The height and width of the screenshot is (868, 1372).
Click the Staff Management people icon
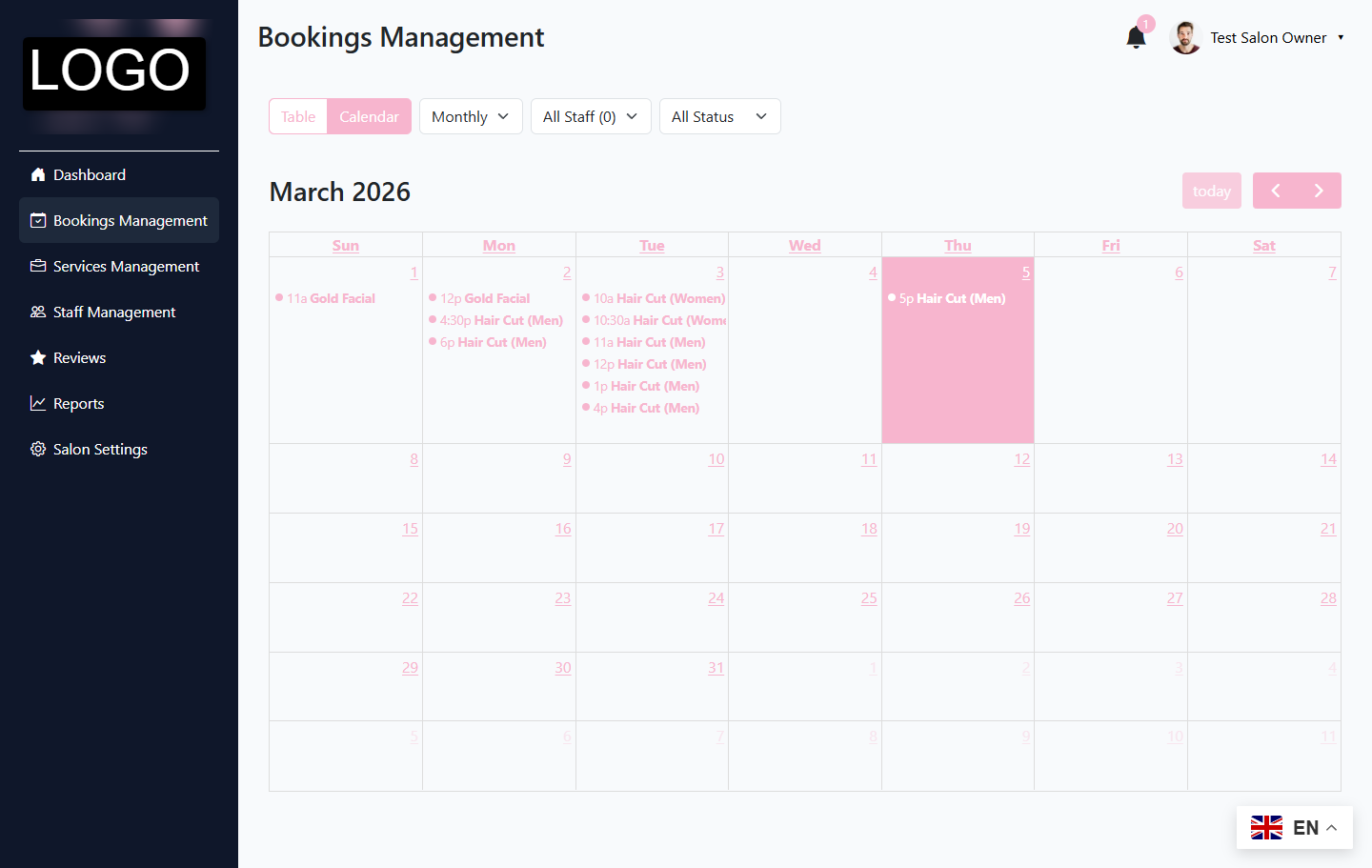[x=36, y=312]
